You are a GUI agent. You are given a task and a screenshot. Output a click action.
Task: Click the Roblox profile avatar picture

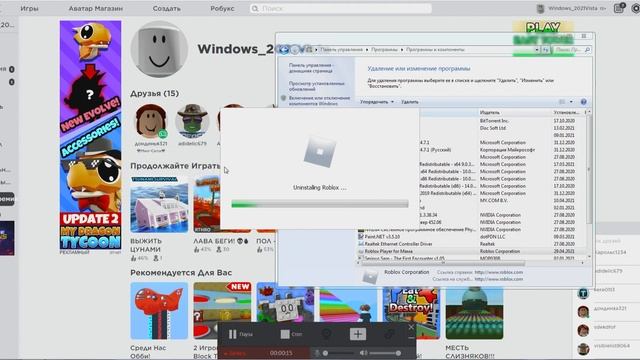click(159, 49)
